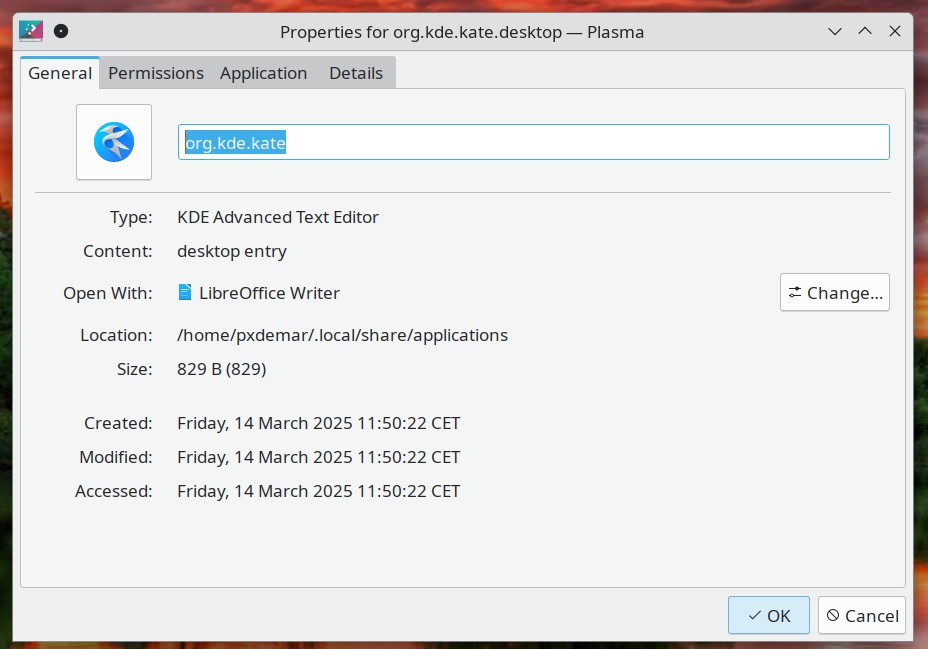928x649 pixels.
Task: Select the Application tab
Action: [x=263, y=73]
